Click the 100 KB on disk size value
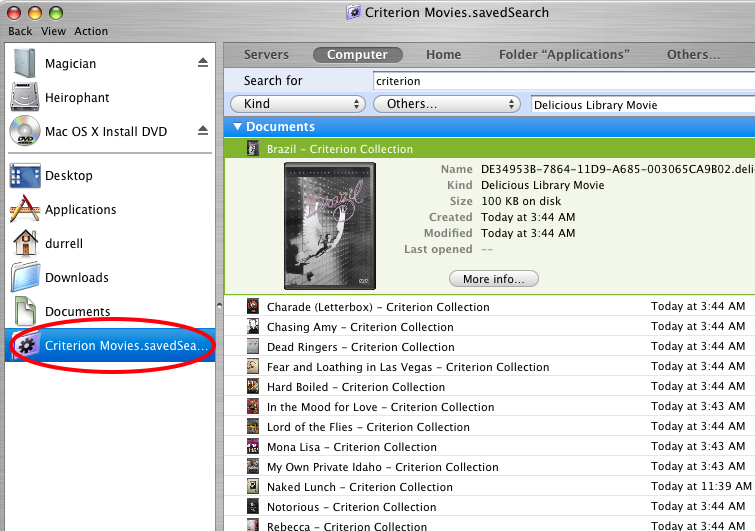 (x=521, y=201)
